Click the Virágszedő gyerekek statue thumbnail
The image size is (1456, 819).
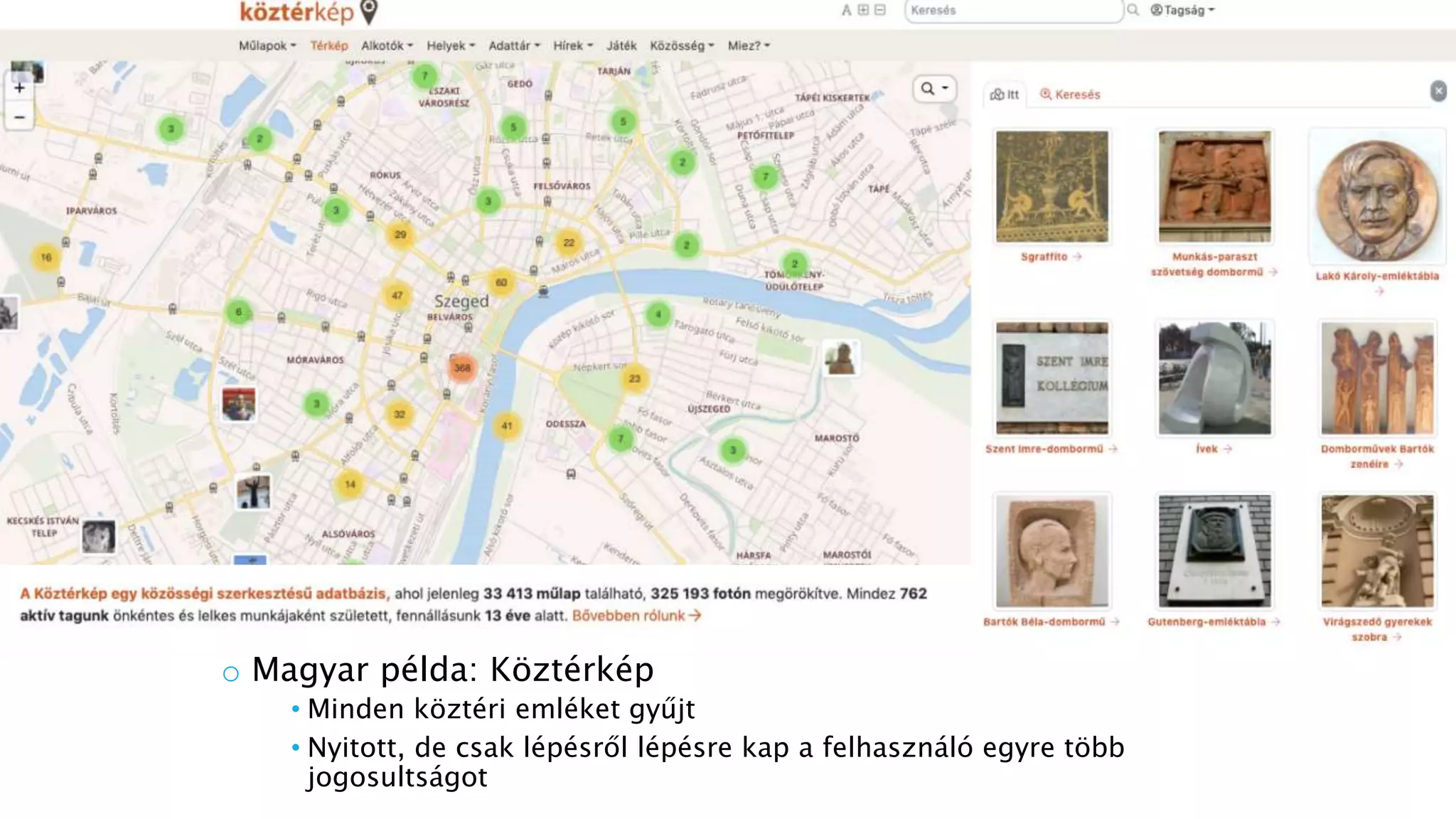tap(1377, 551)
